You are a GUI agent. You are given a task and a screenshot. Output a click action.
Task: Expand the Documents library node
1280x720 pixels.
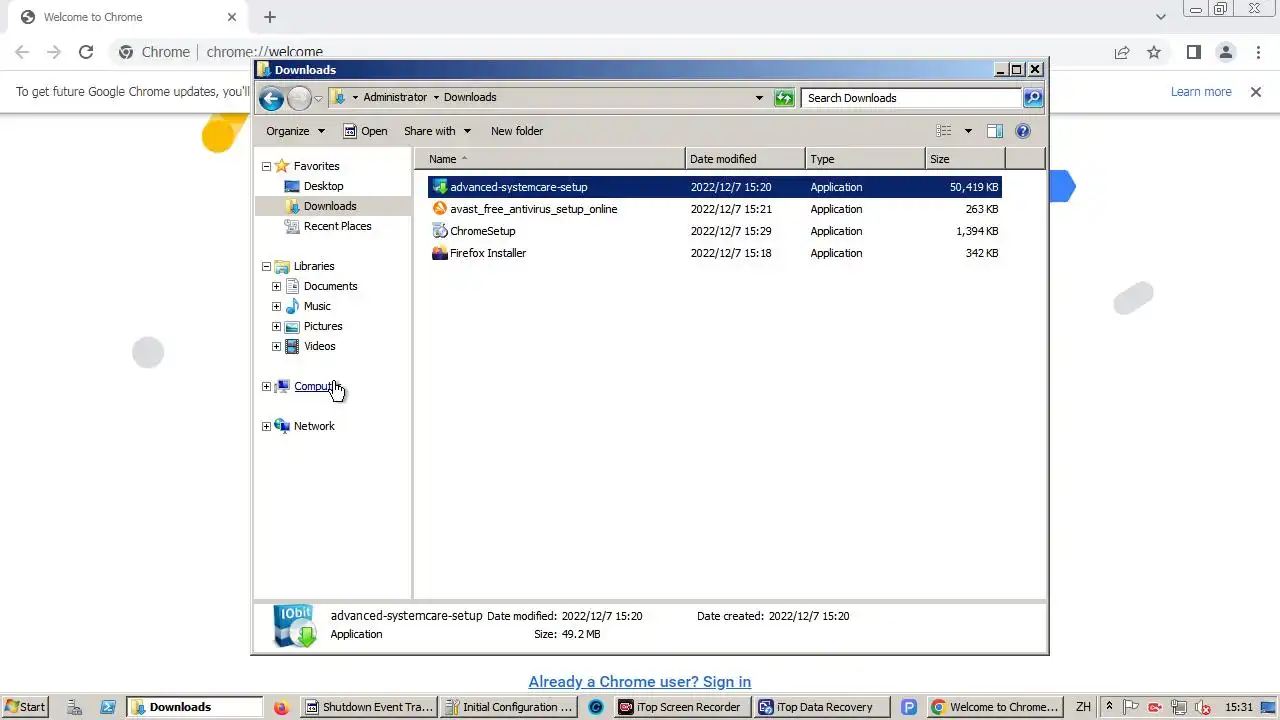[x=277, y=286]
